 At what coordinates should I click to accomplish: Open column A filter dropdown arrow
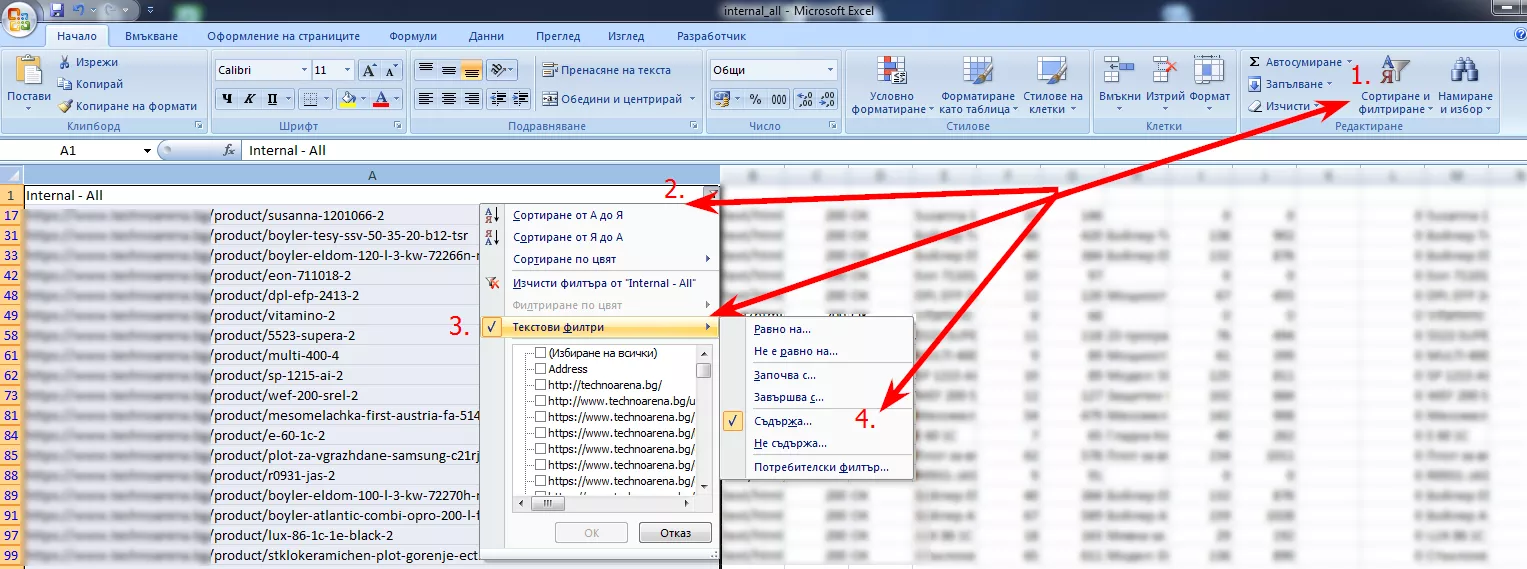(710, 195)
